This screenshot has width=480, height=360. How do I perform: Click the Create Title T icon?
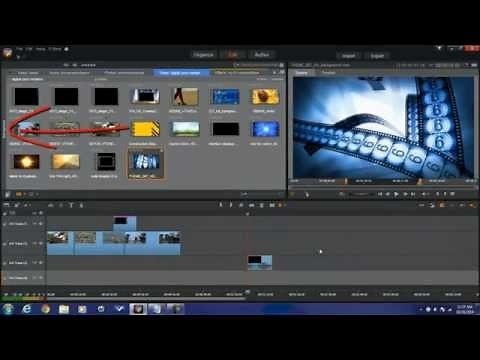[x=71, y=205]
